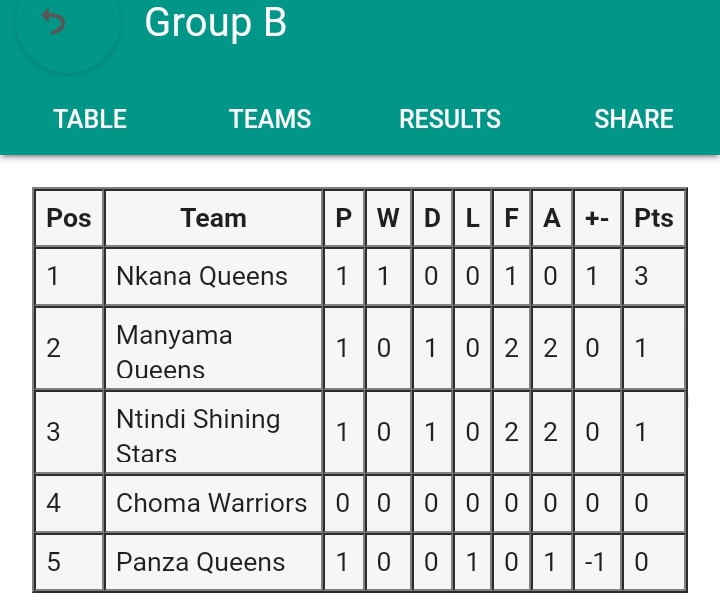Tap the position number 4 cell

[54, 503]
